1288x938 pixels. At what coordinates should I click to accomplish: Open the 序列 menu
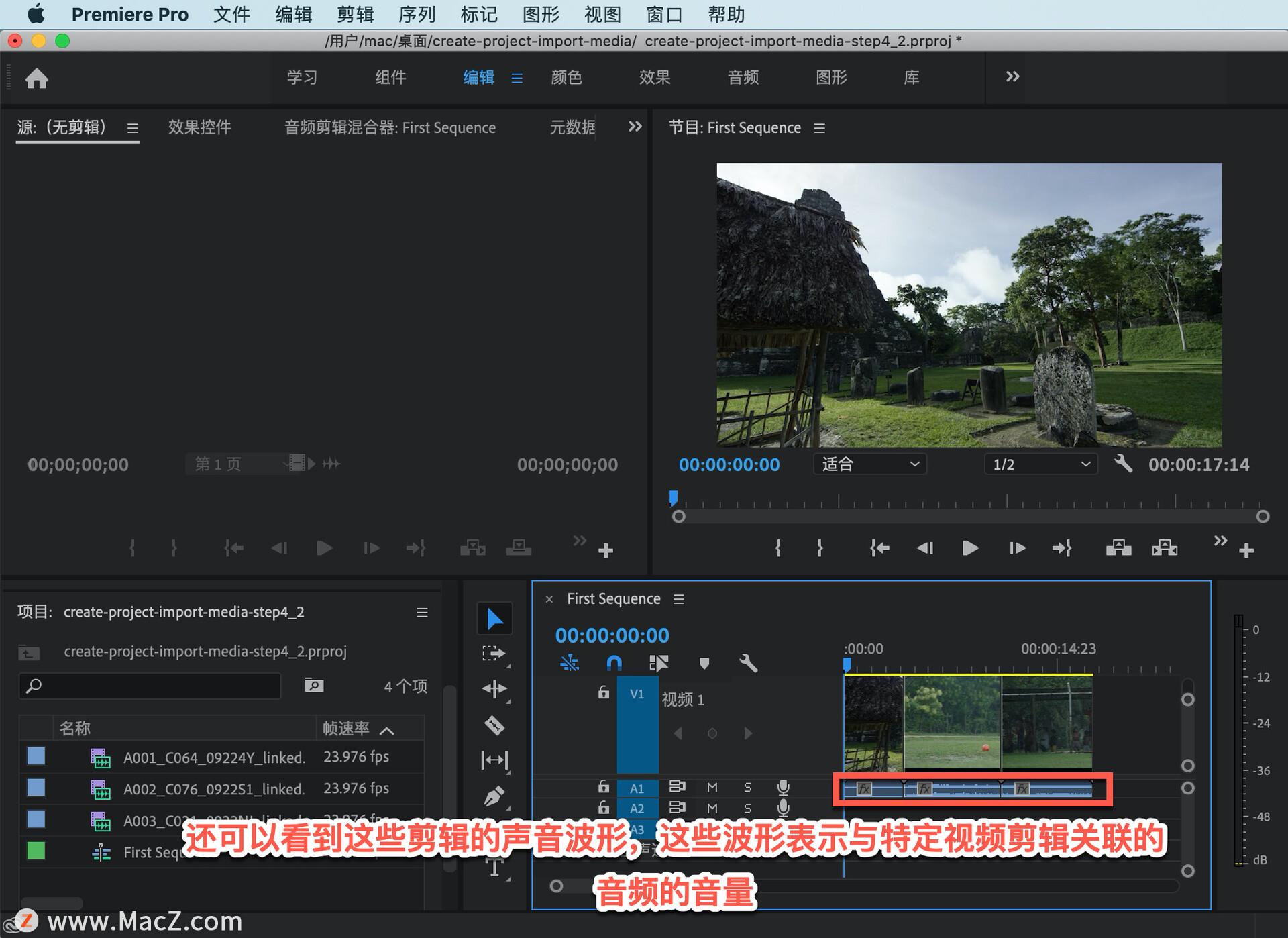[417, 14]
